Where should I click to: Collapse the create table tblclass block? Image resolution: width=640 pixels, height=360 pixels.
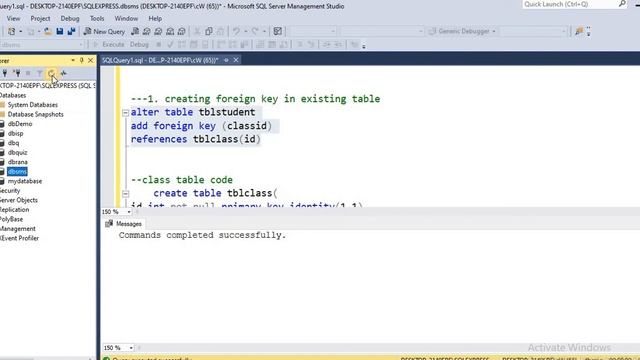click(126, 194)
